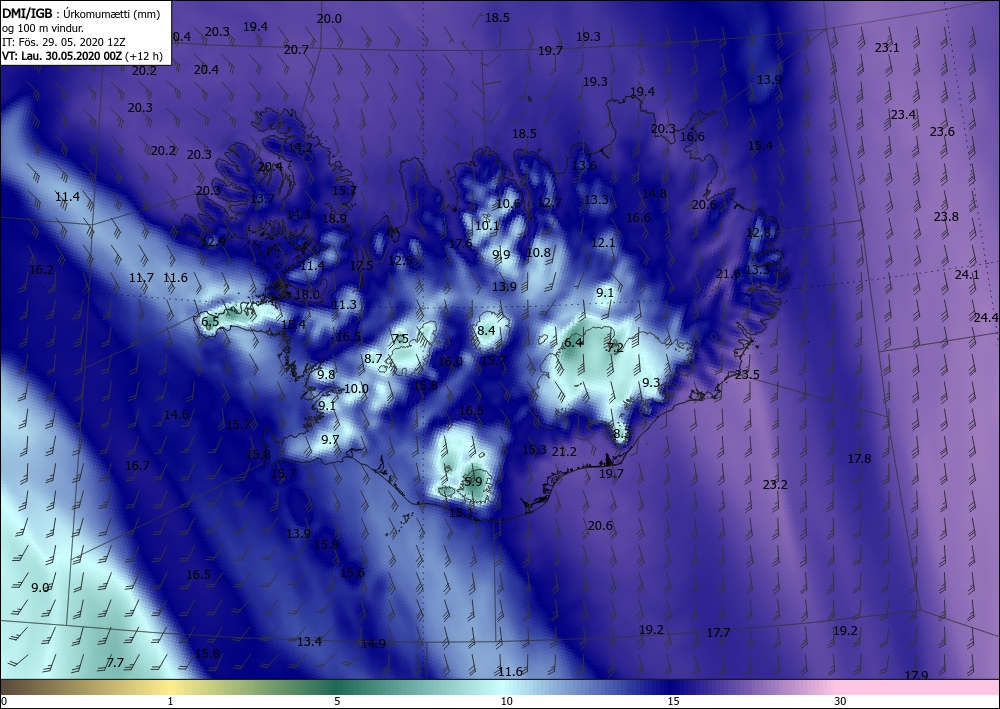Screen dimensions: 1000x709
Task: Click the 6.5 value on the peninsula
Action: coord(210,321)
